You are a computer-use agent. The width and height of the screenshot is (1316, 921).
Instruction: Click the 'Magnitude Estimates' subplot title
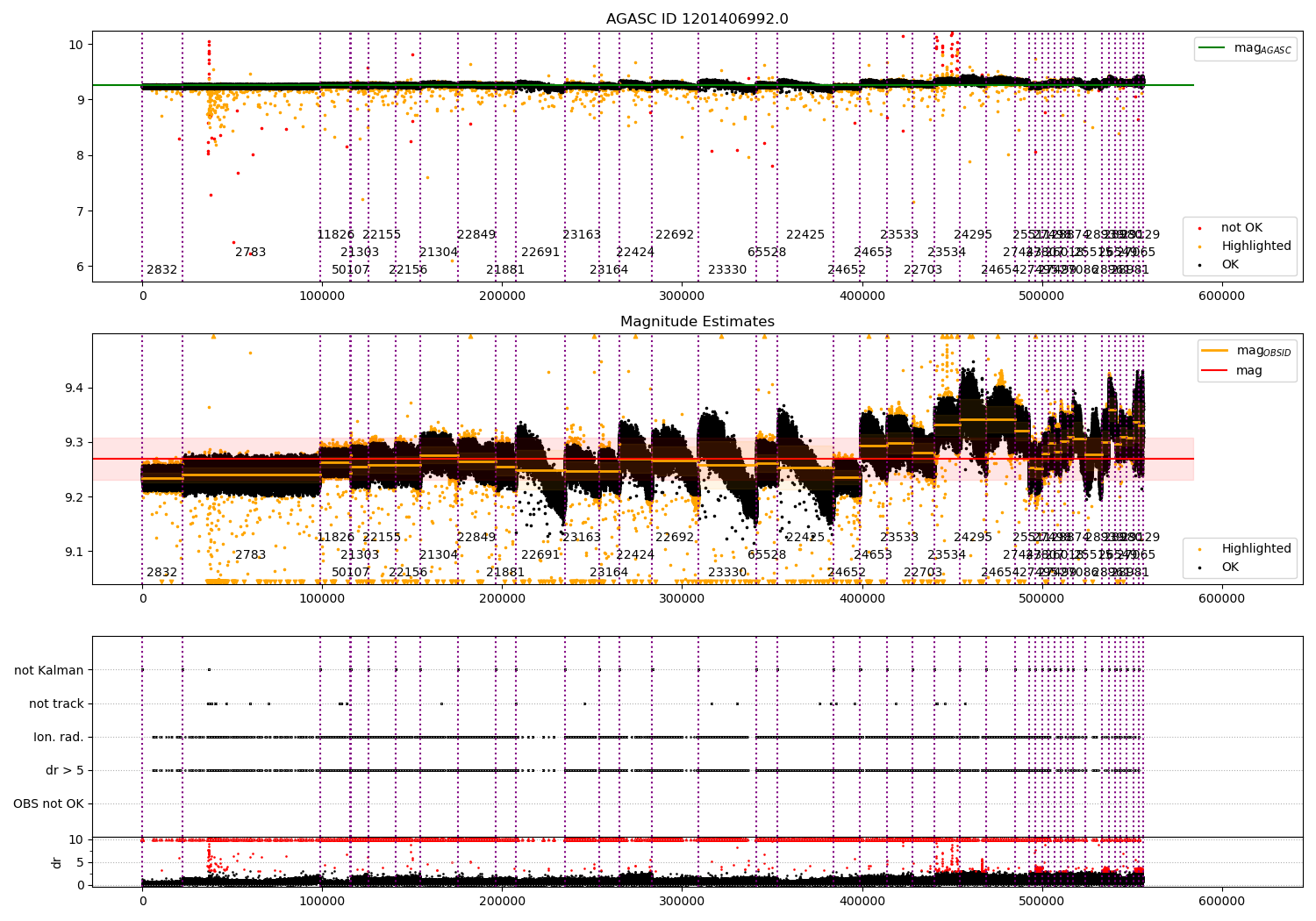click(x=697, y=322)
